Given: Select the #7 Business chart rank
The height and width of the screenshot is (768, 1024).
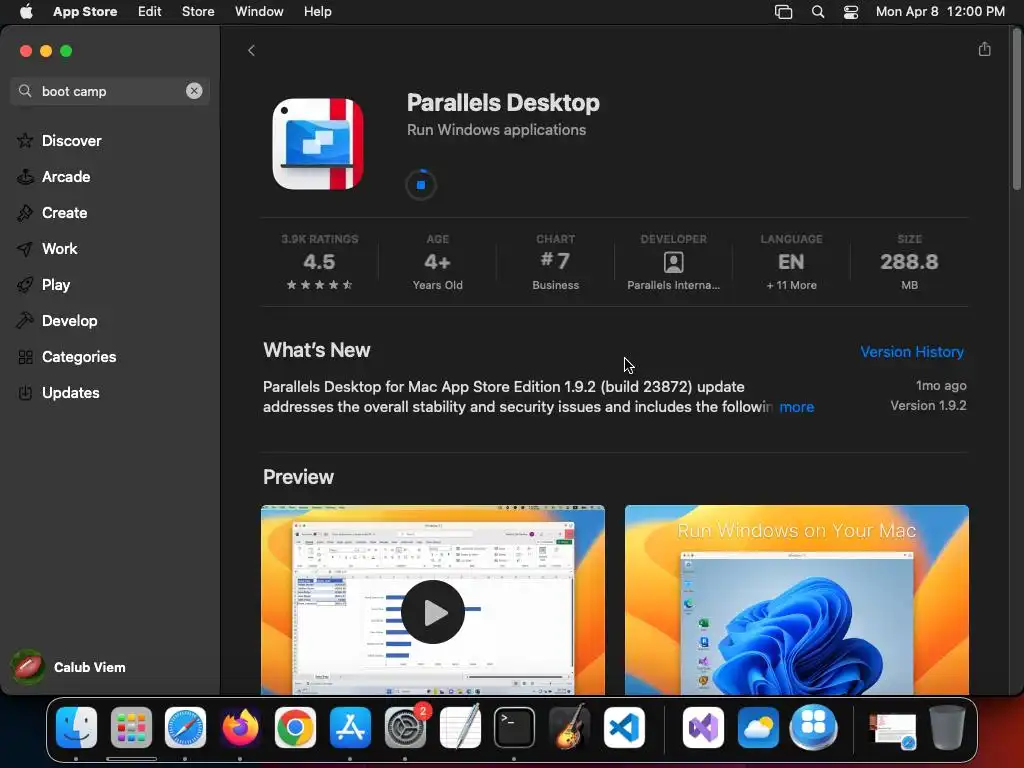Looking at the screenshot, I should 555,263.
